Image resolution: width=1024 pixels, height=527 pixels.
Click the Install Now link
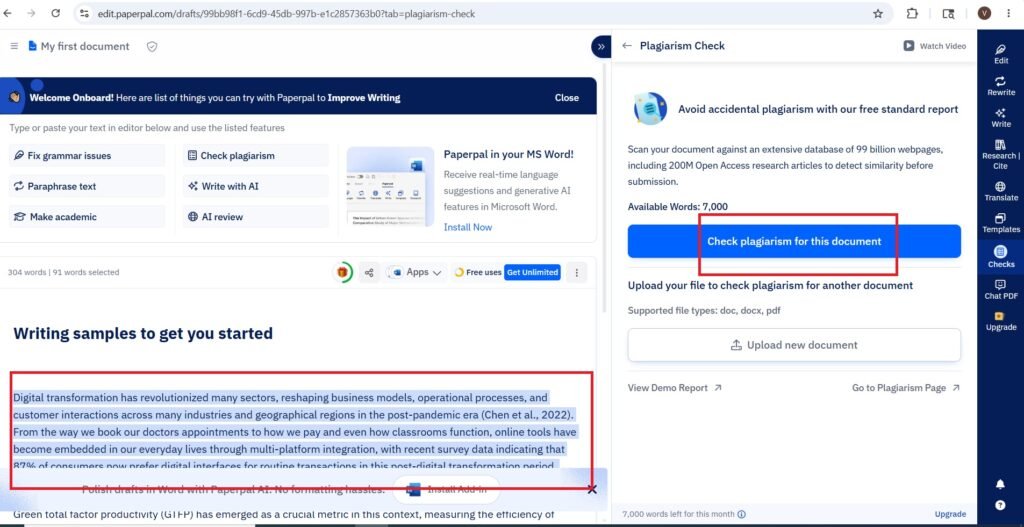click(x=468, y=227)
